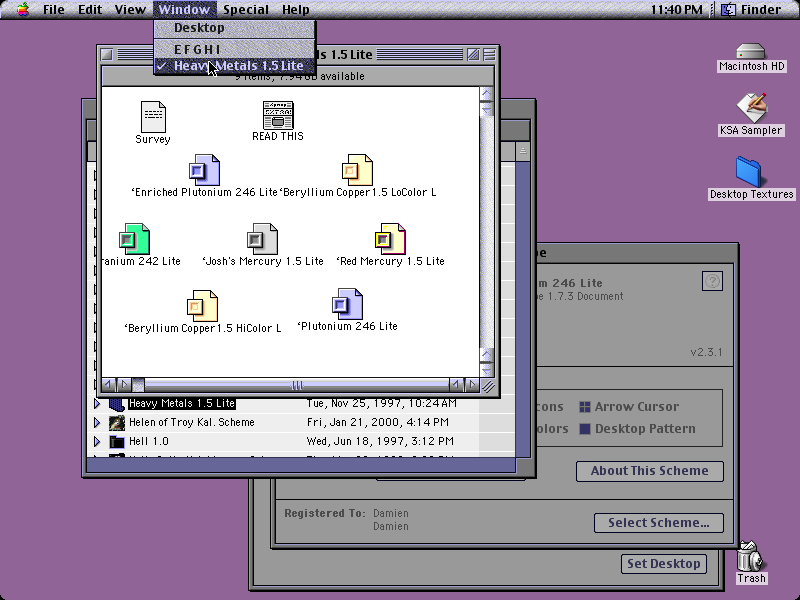Click the date Wed, Jun 18, 1997, 3:12 PM
The height and width of the screenshot is (600, 800).
(x=380, y=441)
